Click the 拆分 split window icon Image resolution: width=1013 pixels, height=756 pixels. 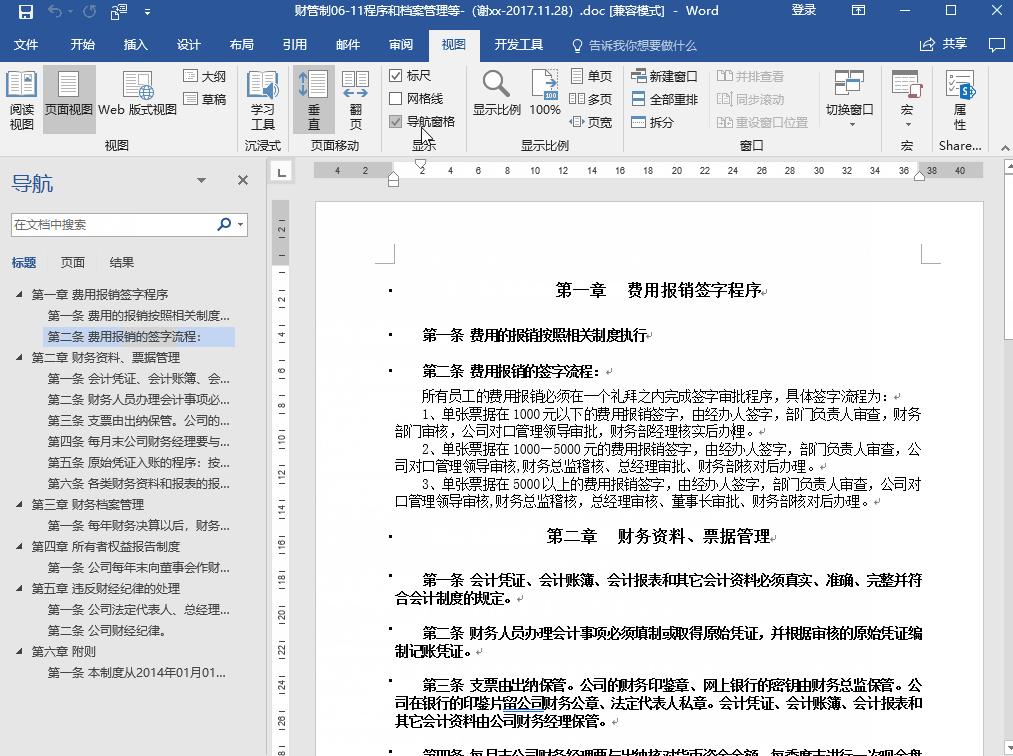coord(639,119)
